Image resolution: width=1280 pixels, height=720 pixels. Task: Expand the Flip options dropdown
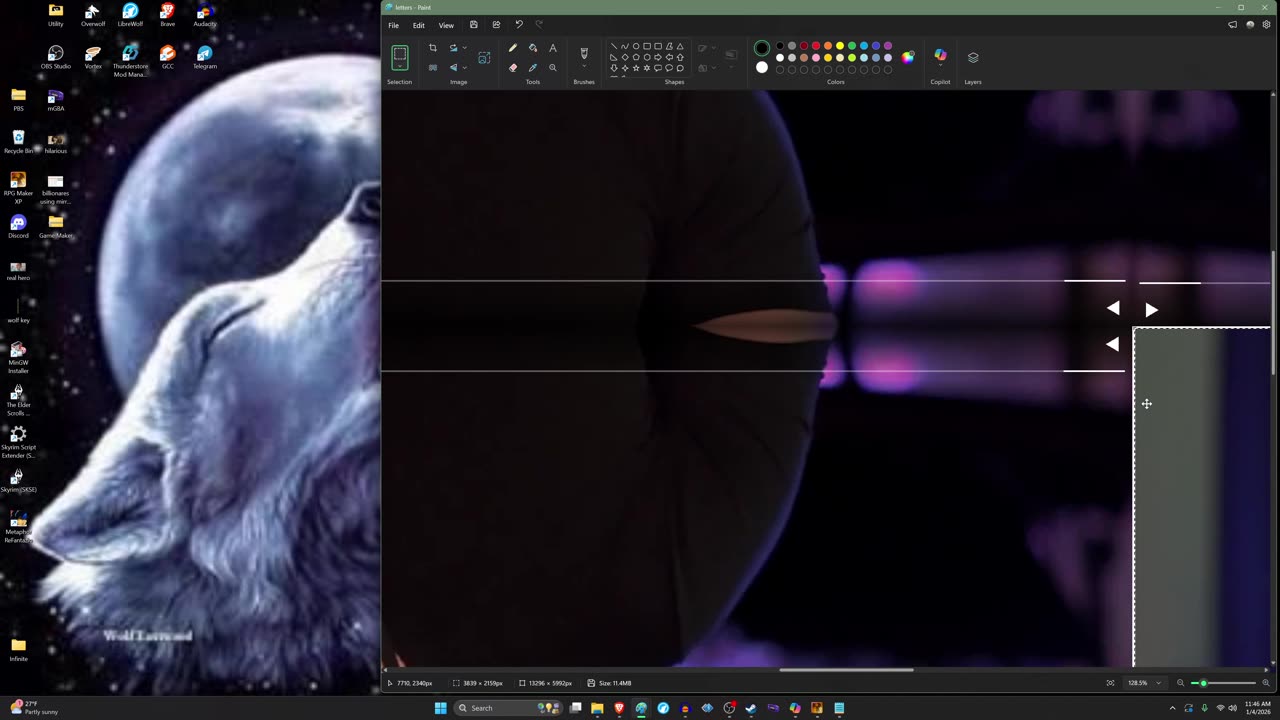click(464, 68)
